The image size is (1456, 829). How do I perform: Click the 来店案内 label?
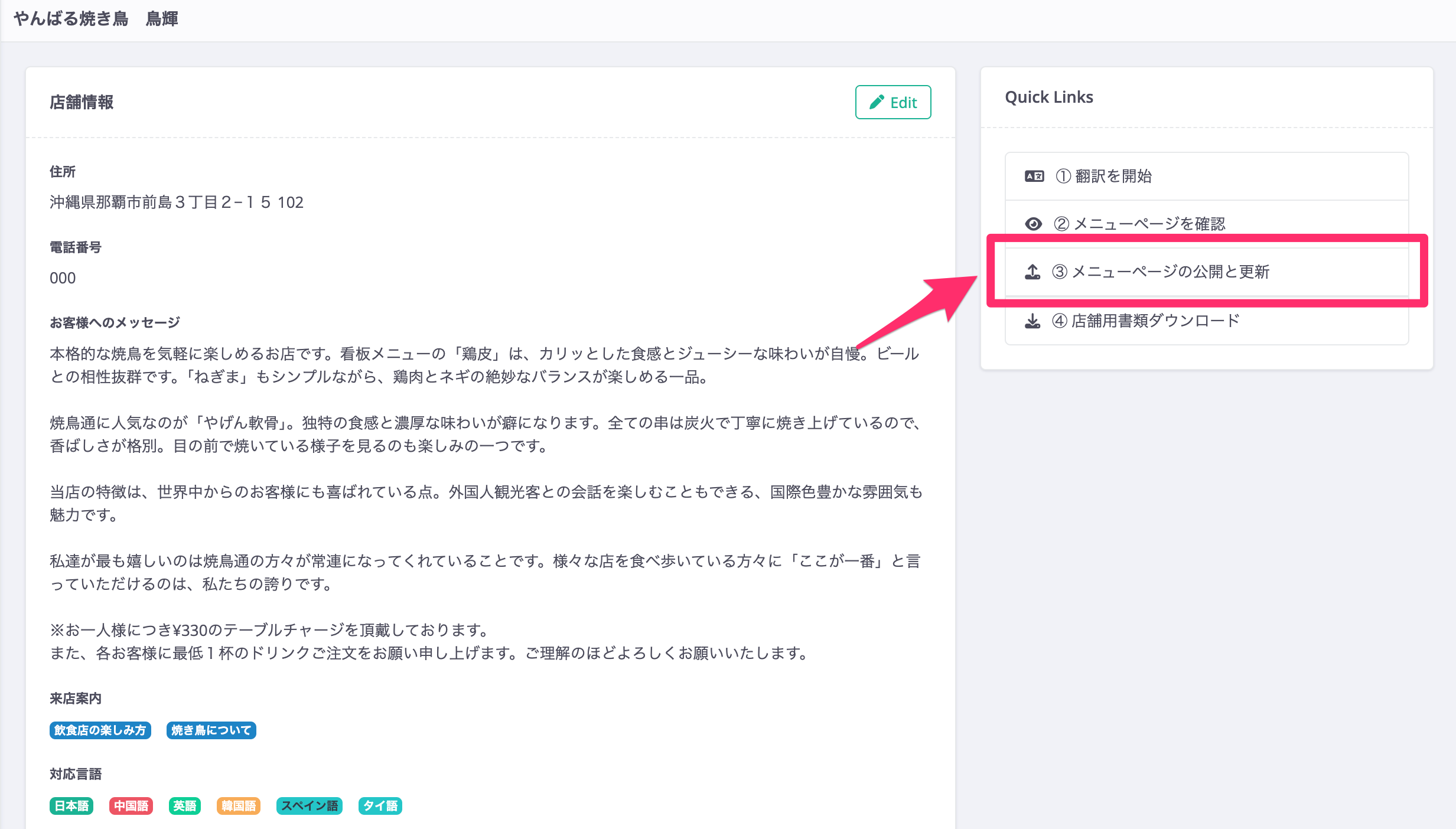pos(76,699)
